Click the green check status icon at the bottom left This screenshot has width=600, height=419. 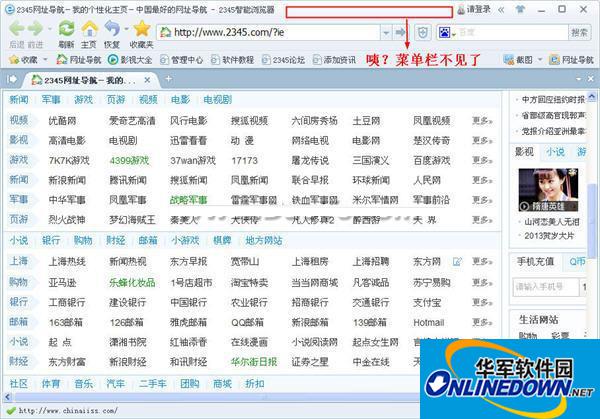(x=11, y=411)
